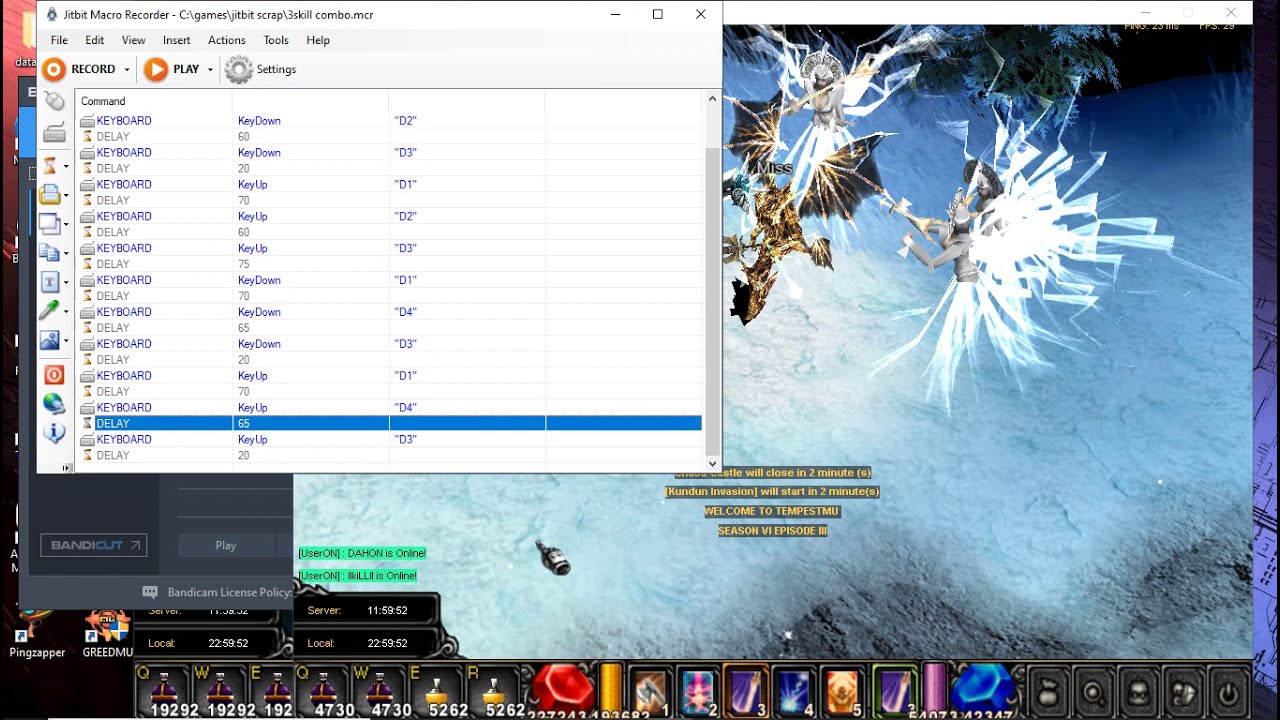1280x720 pixels.
Task: Click the command list scrollbar up arrow
Action: coord(713,98)
